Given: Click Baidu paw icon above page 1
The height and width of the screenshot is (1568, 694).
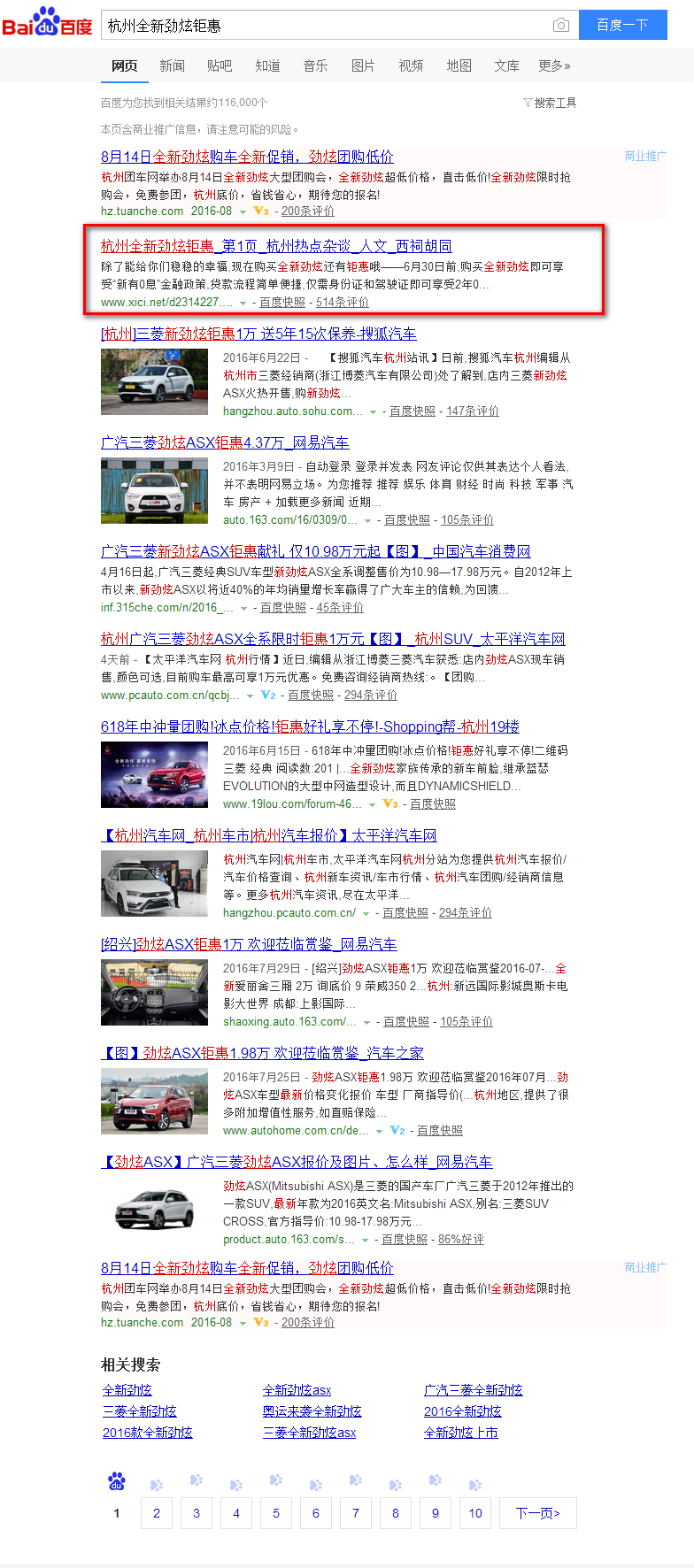Looking at the screenshot, I should click(x=117, y=1480).
